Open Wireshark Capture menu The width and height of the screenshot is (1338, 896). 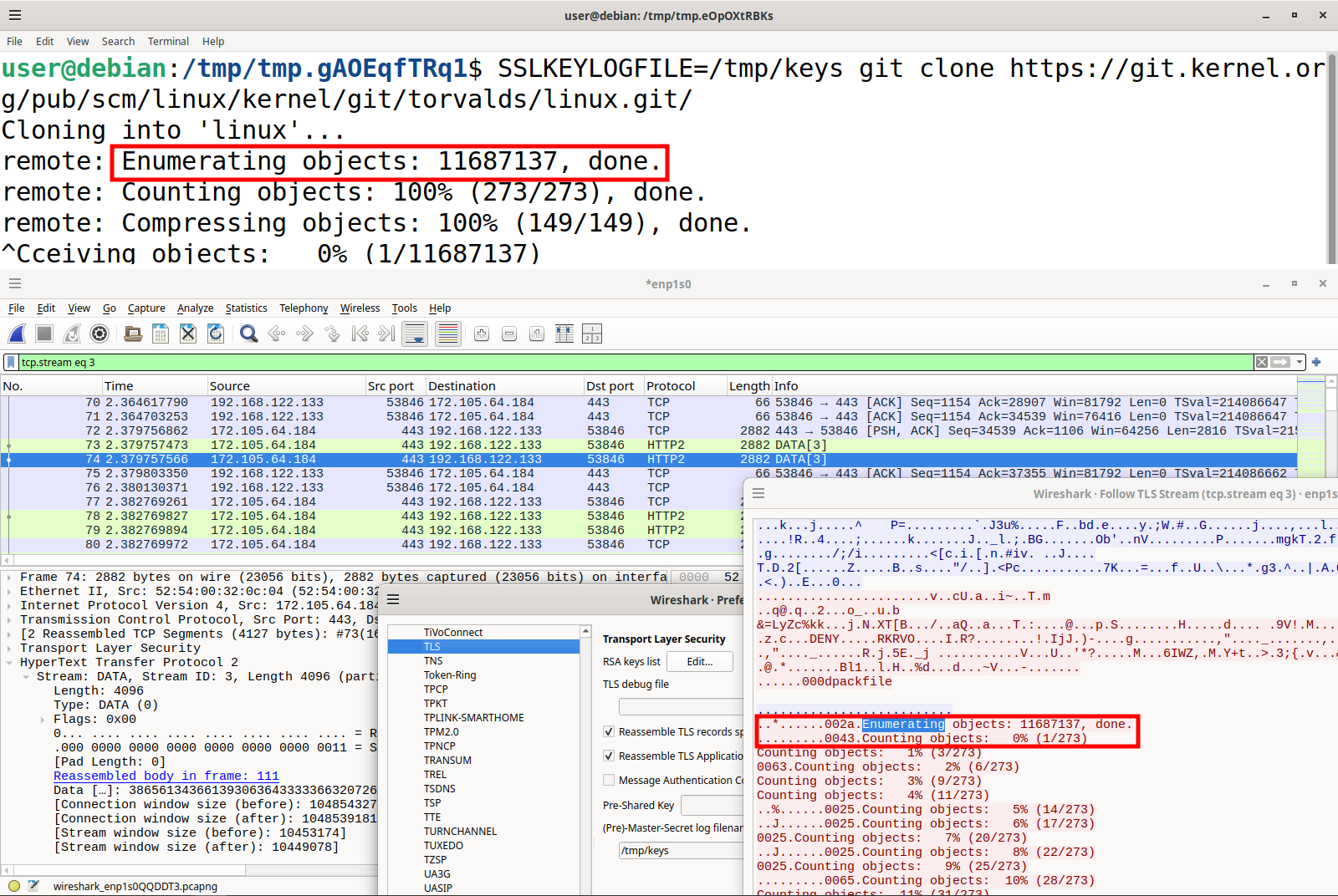coord(146,308)
